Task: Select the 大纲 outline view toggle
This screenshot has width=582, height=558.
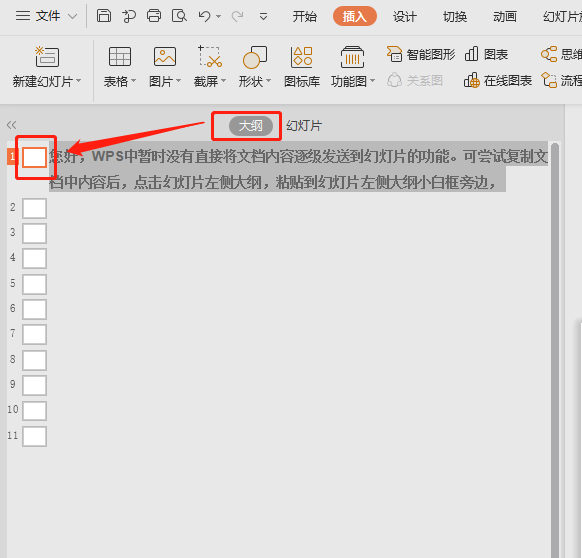Action: coord(251,126)
